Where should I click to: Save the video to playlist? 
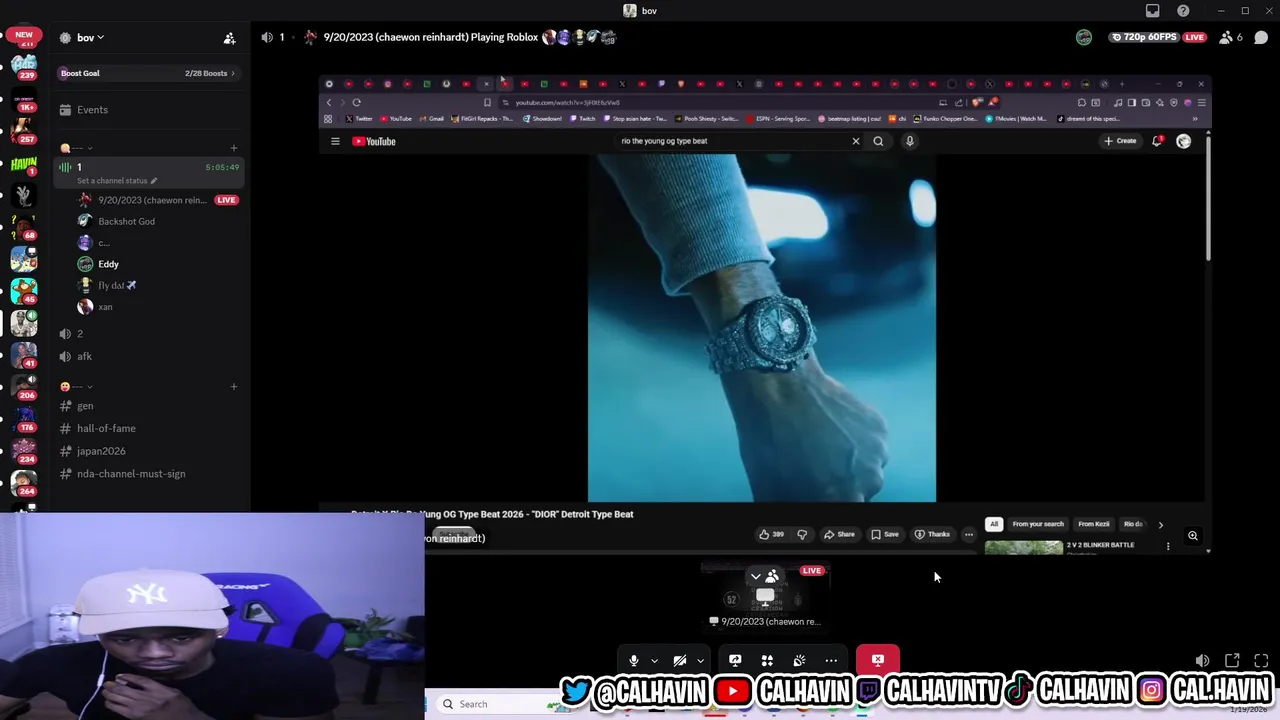(885, 534)
